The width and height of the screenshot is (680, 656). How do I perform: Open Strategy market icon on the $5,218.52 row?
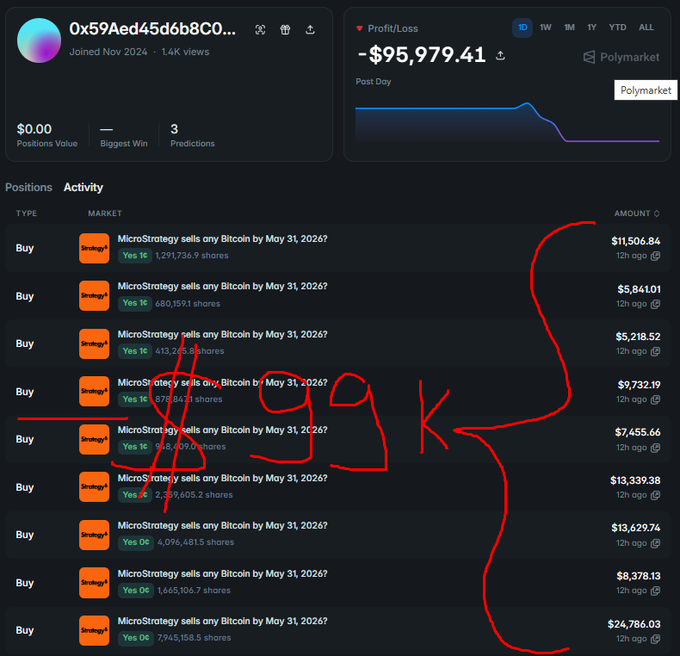pyautogui.click(x=94, y=344)
